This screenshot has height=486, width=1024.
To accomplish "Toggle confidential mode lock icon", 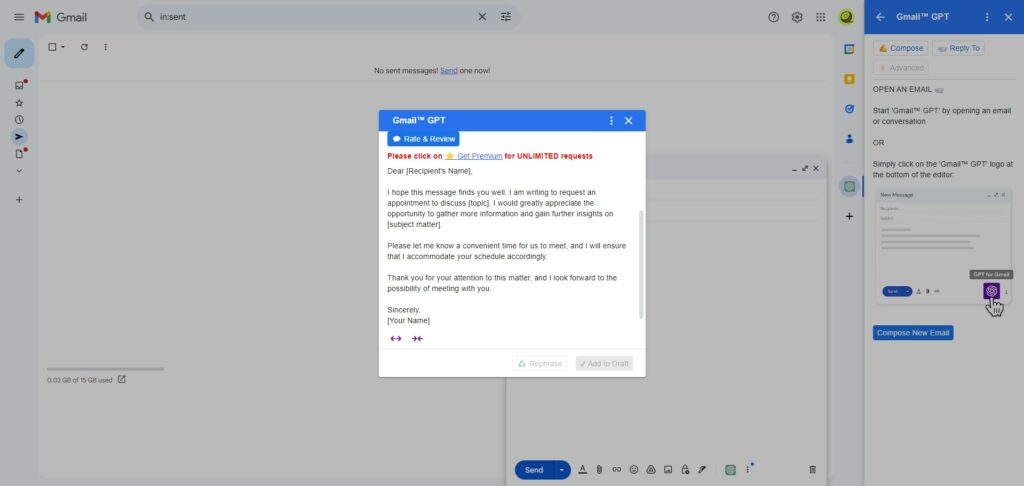I will (685, 470).
